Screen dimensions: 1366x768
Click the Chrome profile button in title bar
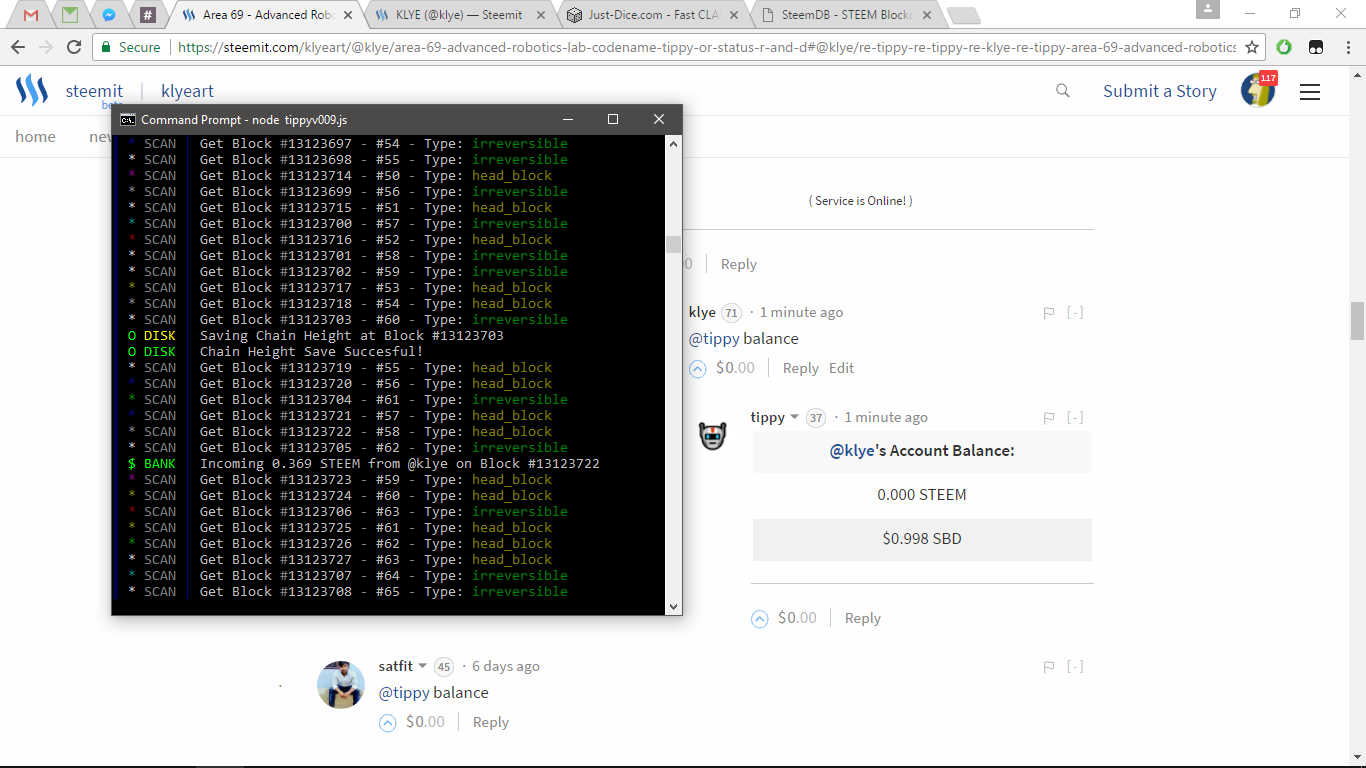click(1207, 9)
